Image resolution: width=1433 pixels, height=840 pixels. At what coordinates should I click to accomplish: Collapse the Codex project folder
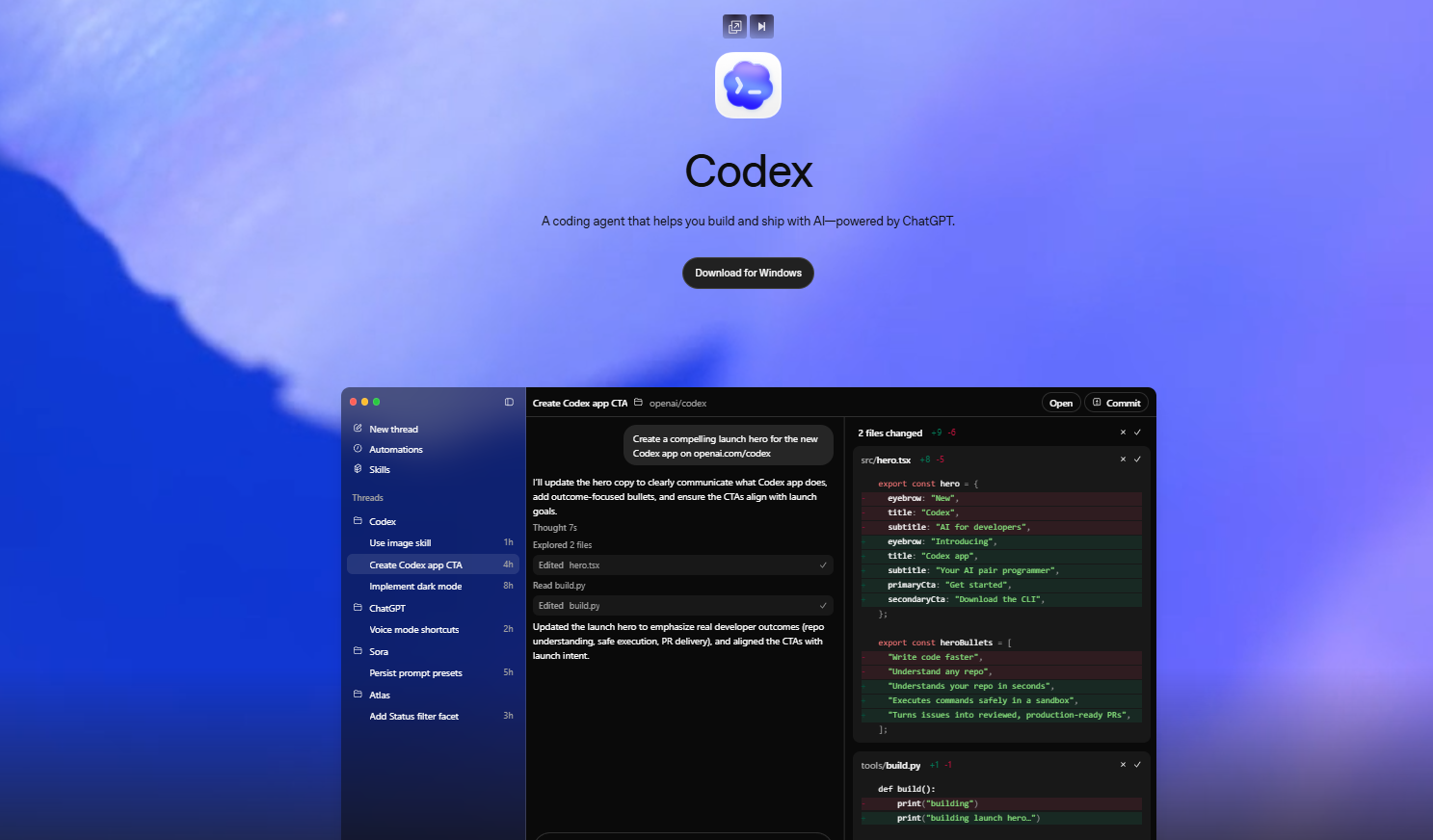pyautogui.click(x=358, y=521)
